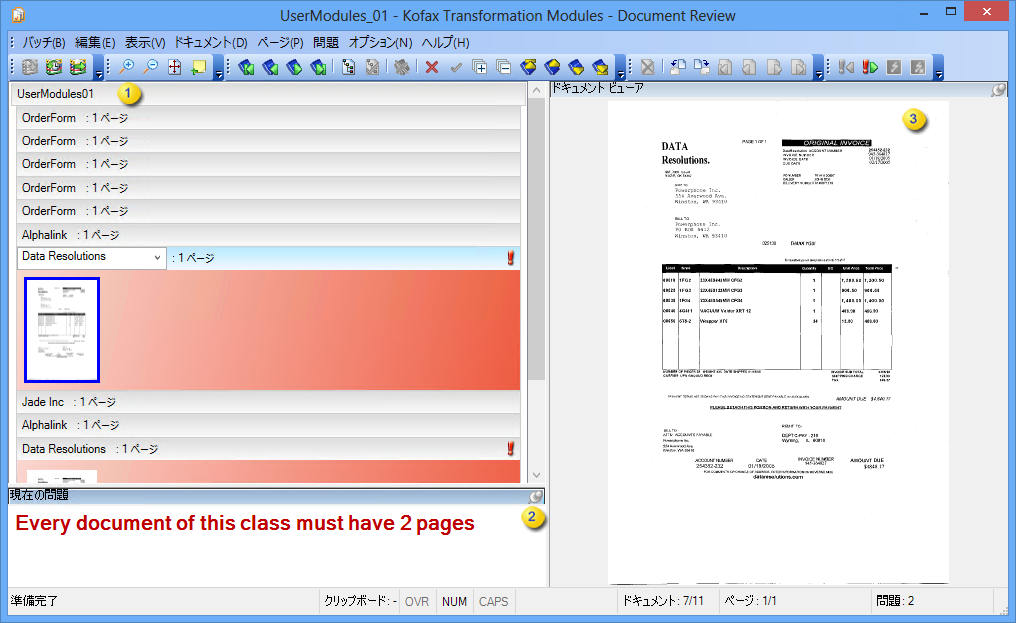
Task: Open the Data Resolutions class dropdown
Action: (158, 258)
